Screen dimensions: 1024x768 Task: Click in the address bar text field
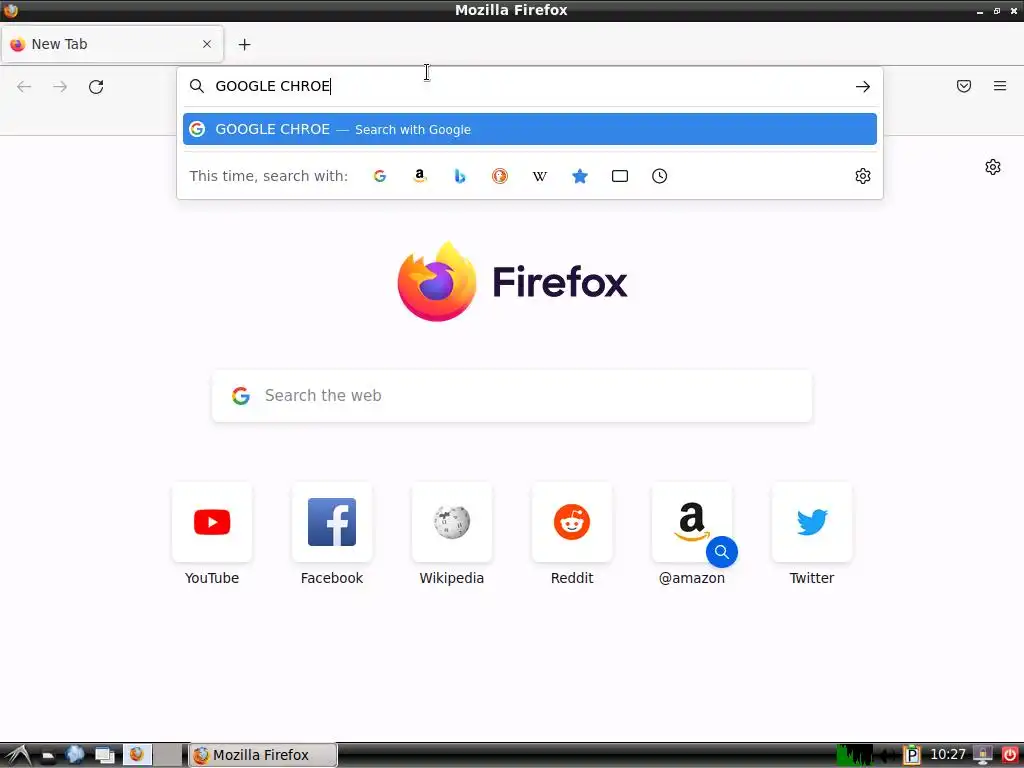[x=530, y=86]
